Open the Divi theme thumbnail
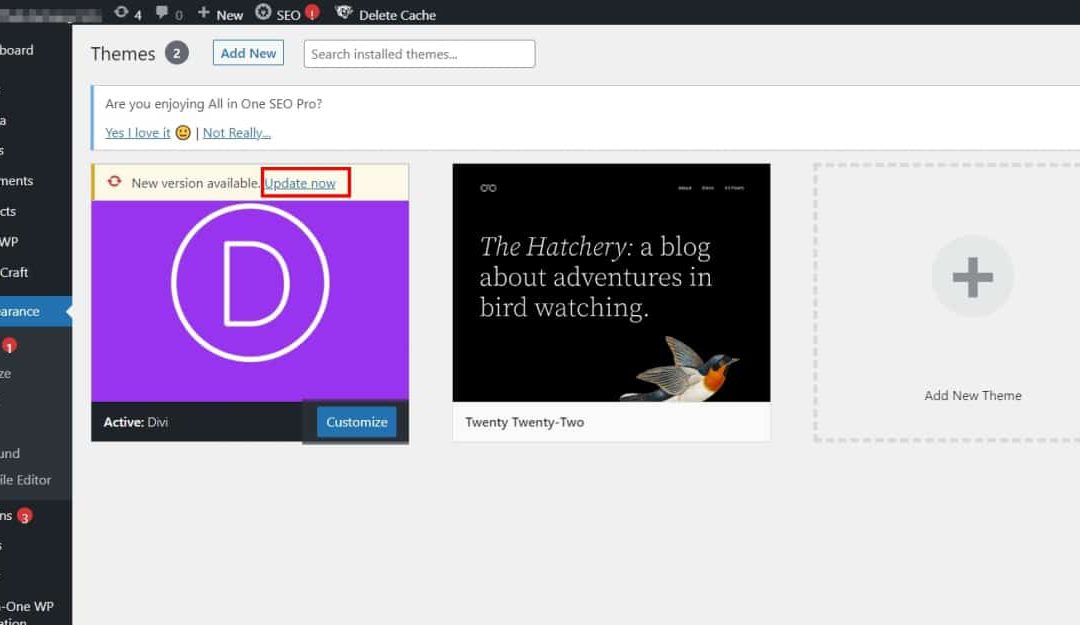Screen dimensions: 1080x625 click(249, 301)
